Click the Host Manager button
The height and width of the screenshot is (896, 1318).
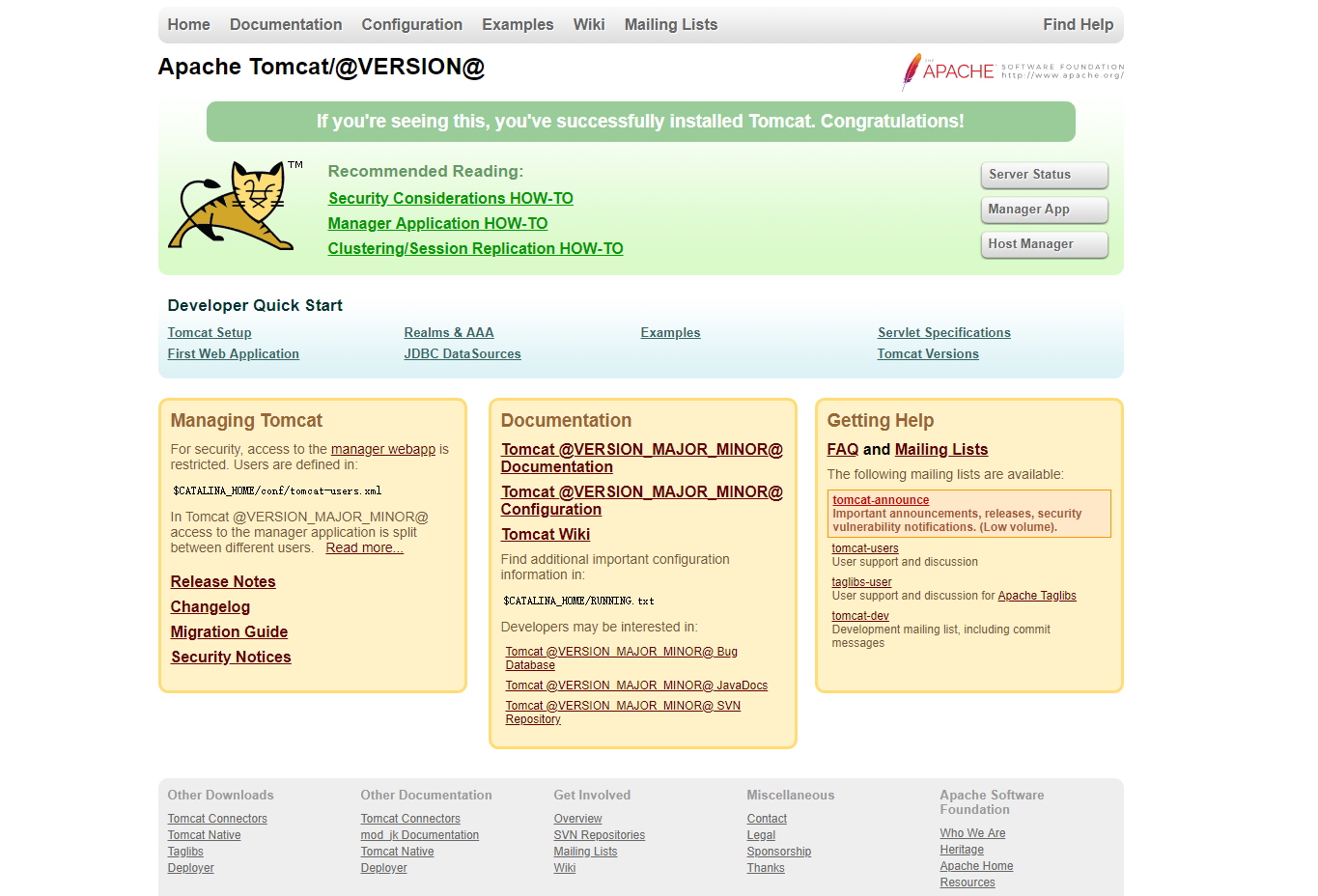tap(1044, 244)
